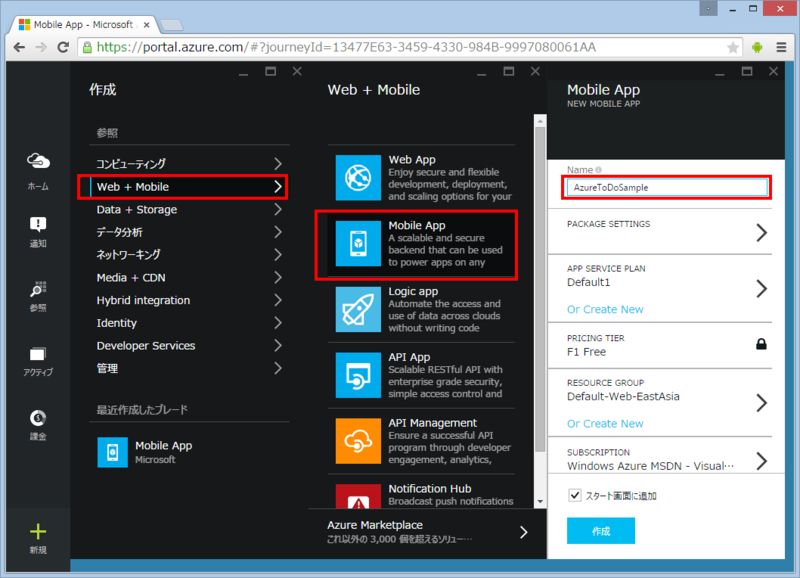The image size is (800, 578).
Task: Click the Name input field
Action: click(666, 187)
